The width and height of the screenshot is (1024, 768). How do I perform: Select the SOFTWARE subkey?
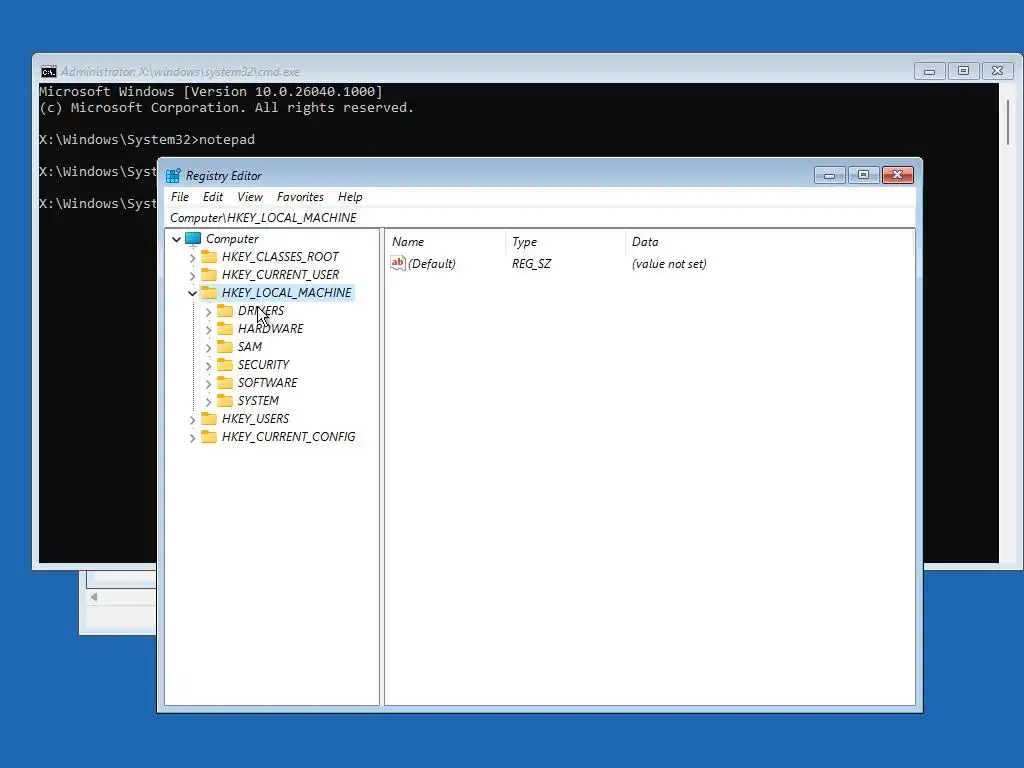coord(267,383)
